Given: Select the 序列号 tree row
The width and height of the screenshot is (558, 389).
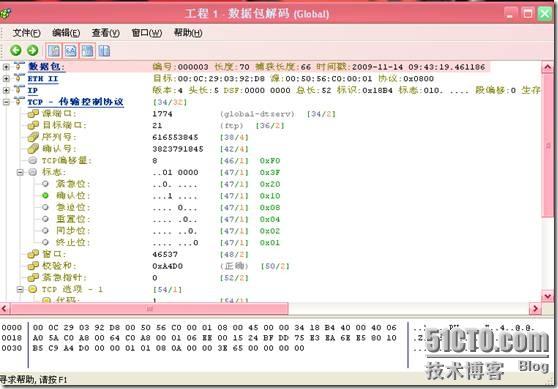Looking at the screenshot, I should point(138,137).
